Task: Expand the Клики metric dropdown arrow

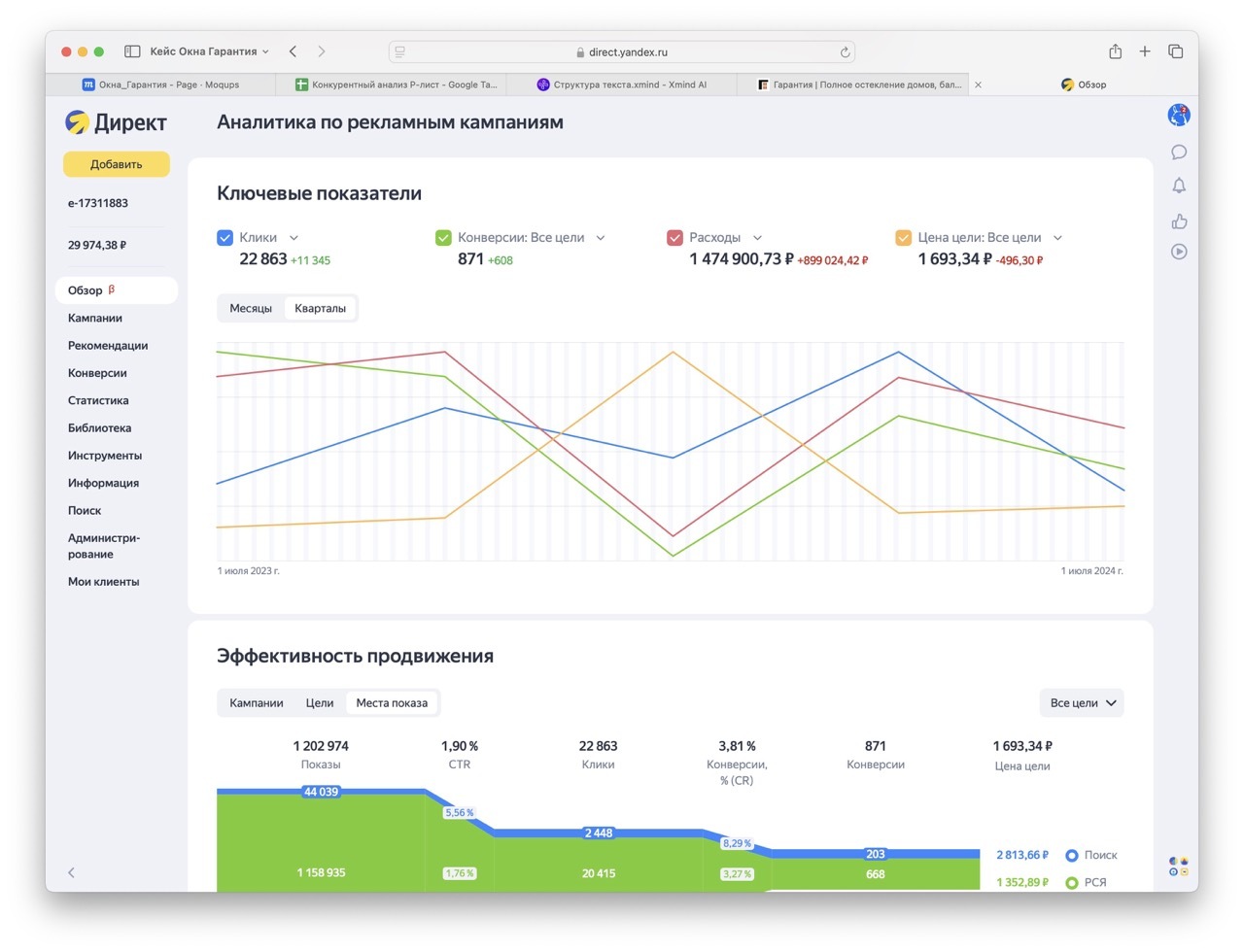Action: tap(294, 238)
